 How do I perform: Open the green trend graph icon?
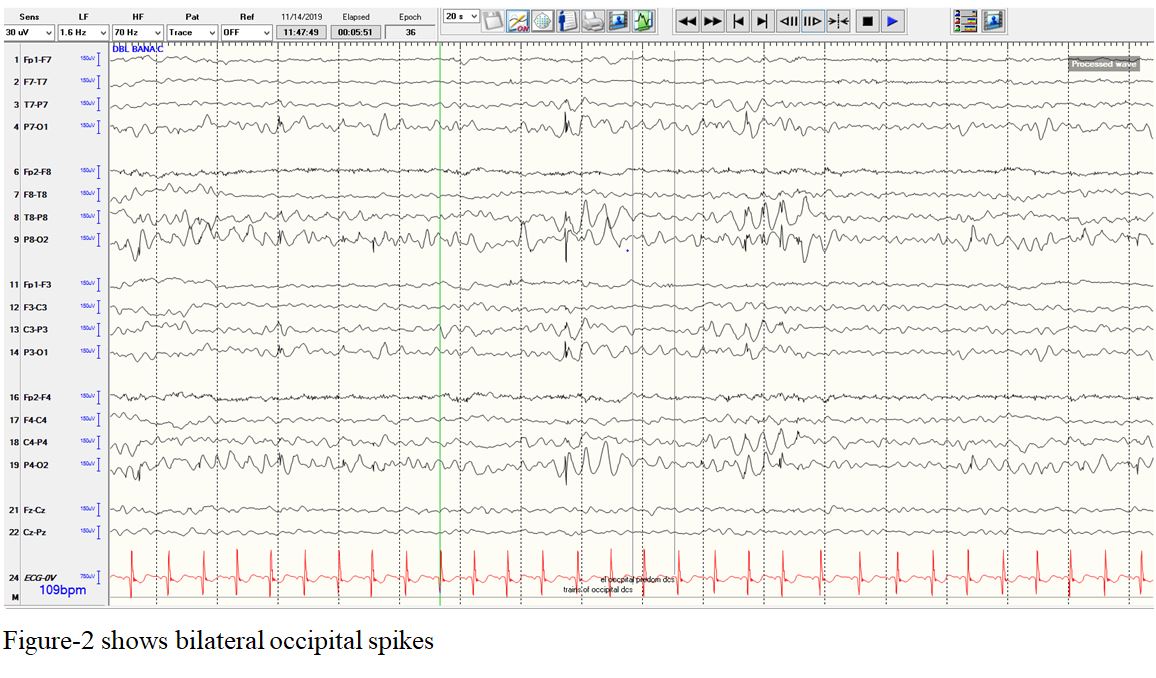(x=644, y=21)
